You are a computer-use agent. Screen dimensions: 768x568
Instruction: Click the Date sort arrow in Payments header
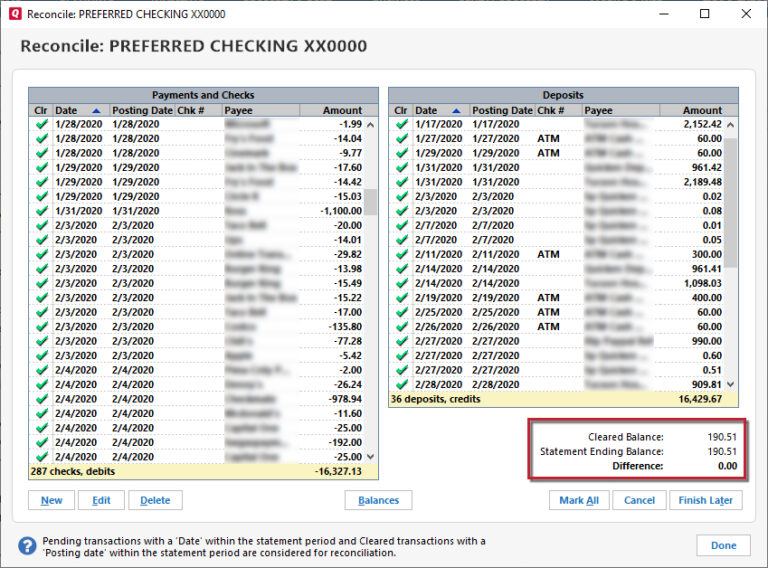pos(96,110)
